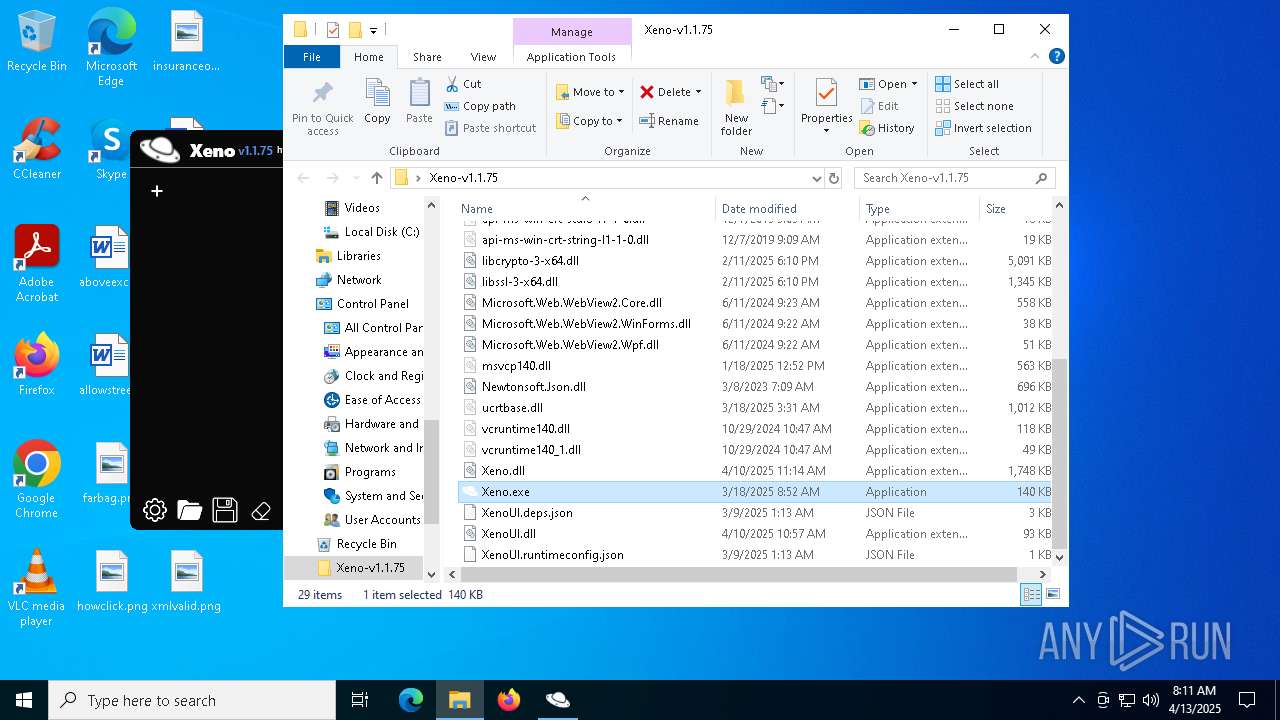
Task: Collapse the ribbon with the chevron
Action: (1034, 57)
